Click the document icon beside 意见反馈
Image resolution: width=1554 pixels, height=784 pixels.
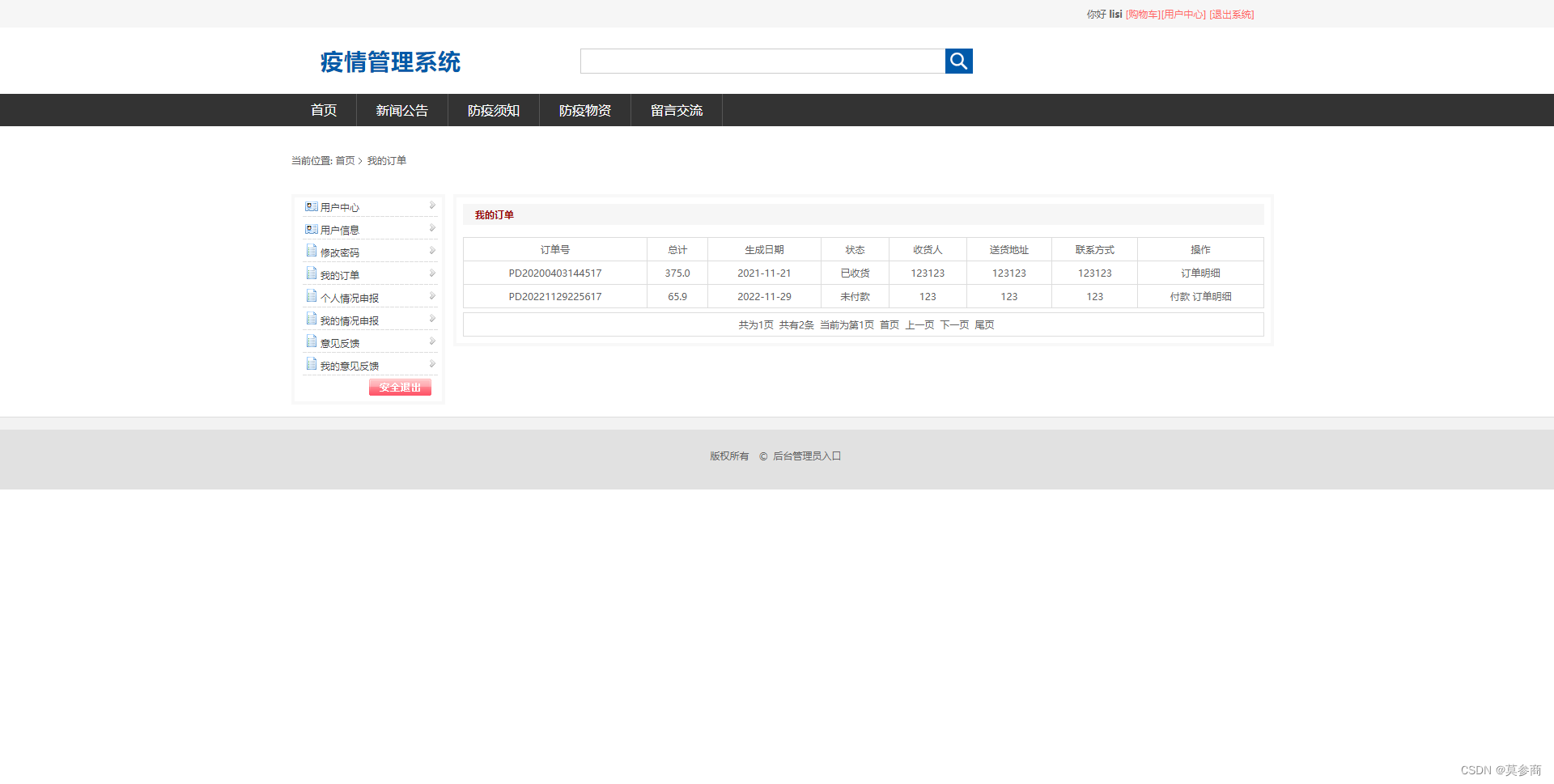(x=312, y=341)
